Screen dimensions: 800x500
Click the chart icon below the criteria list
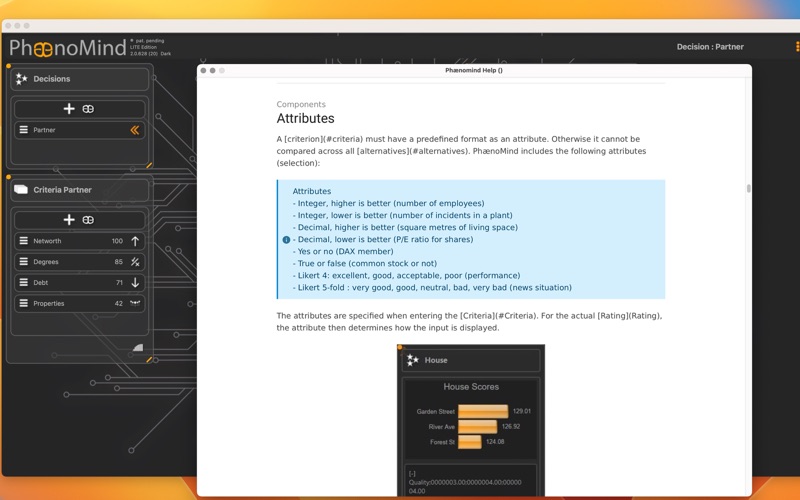(138, 347)
